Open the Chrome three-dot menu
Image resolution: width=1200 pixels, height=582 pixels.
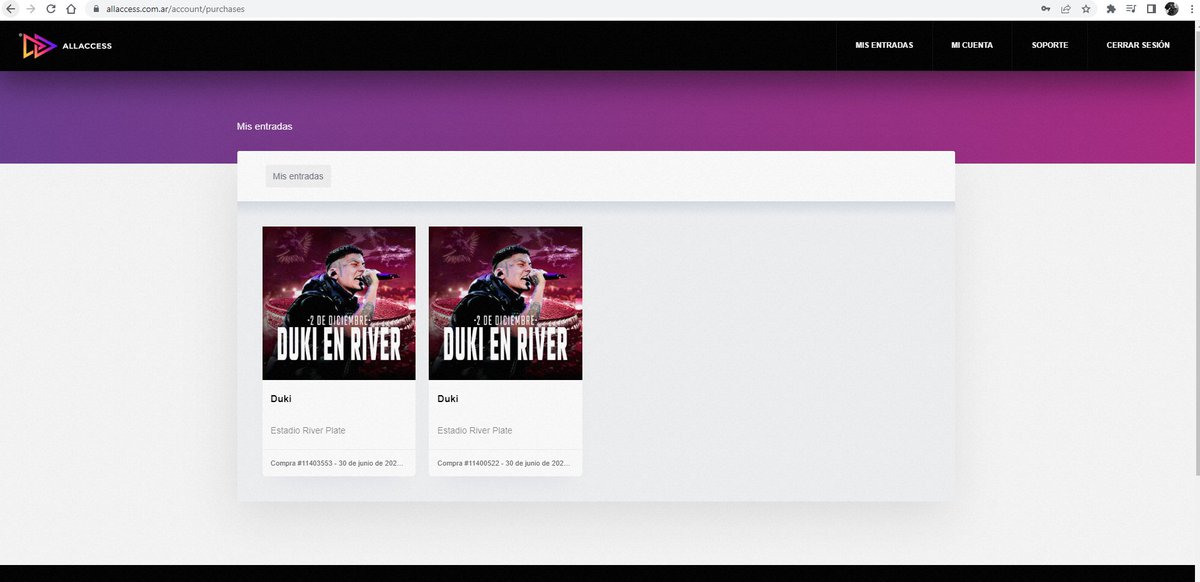1191,8
